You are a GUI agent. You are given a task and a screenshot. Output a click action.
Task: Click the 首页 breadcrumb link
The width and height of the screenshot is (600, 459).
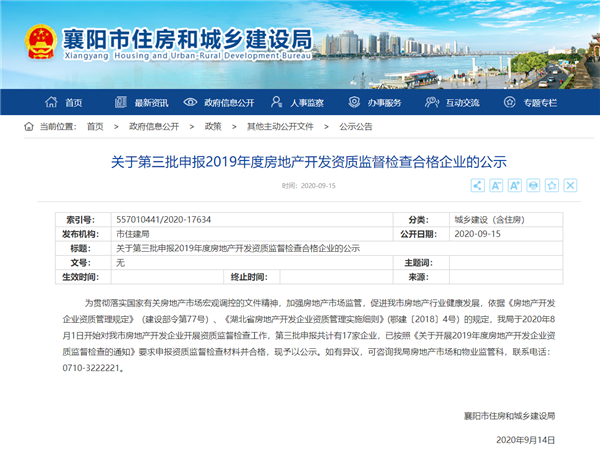point(94,127)
